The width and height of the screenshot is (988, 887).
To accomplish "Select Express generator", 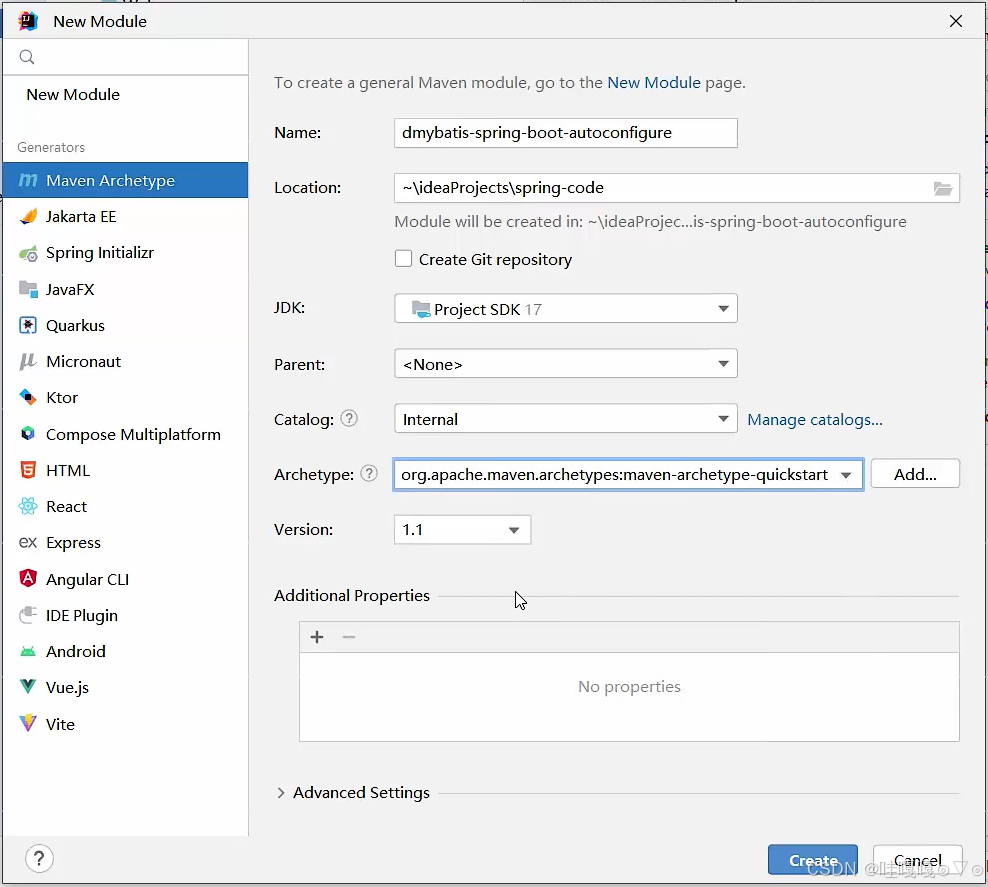I will tap(125, 542).
